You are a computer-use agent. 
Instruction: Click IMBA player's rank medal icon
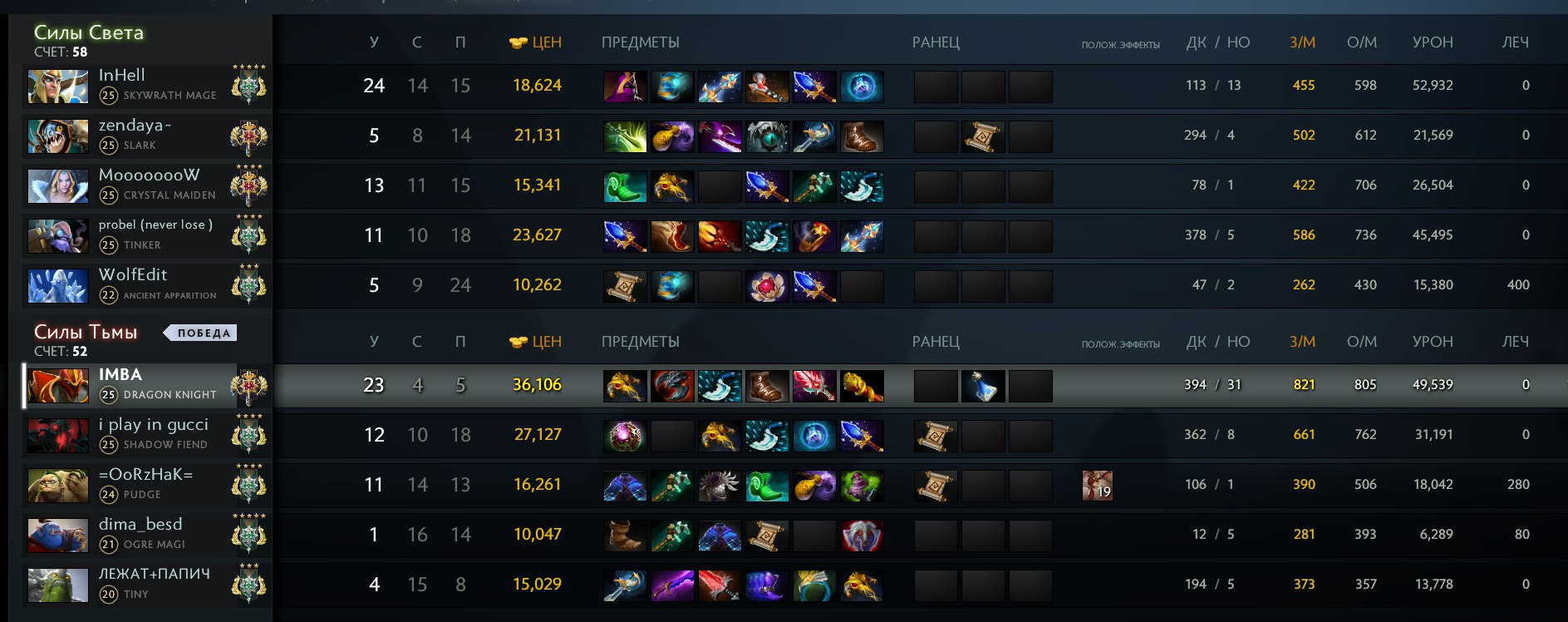tap(248, 386)
